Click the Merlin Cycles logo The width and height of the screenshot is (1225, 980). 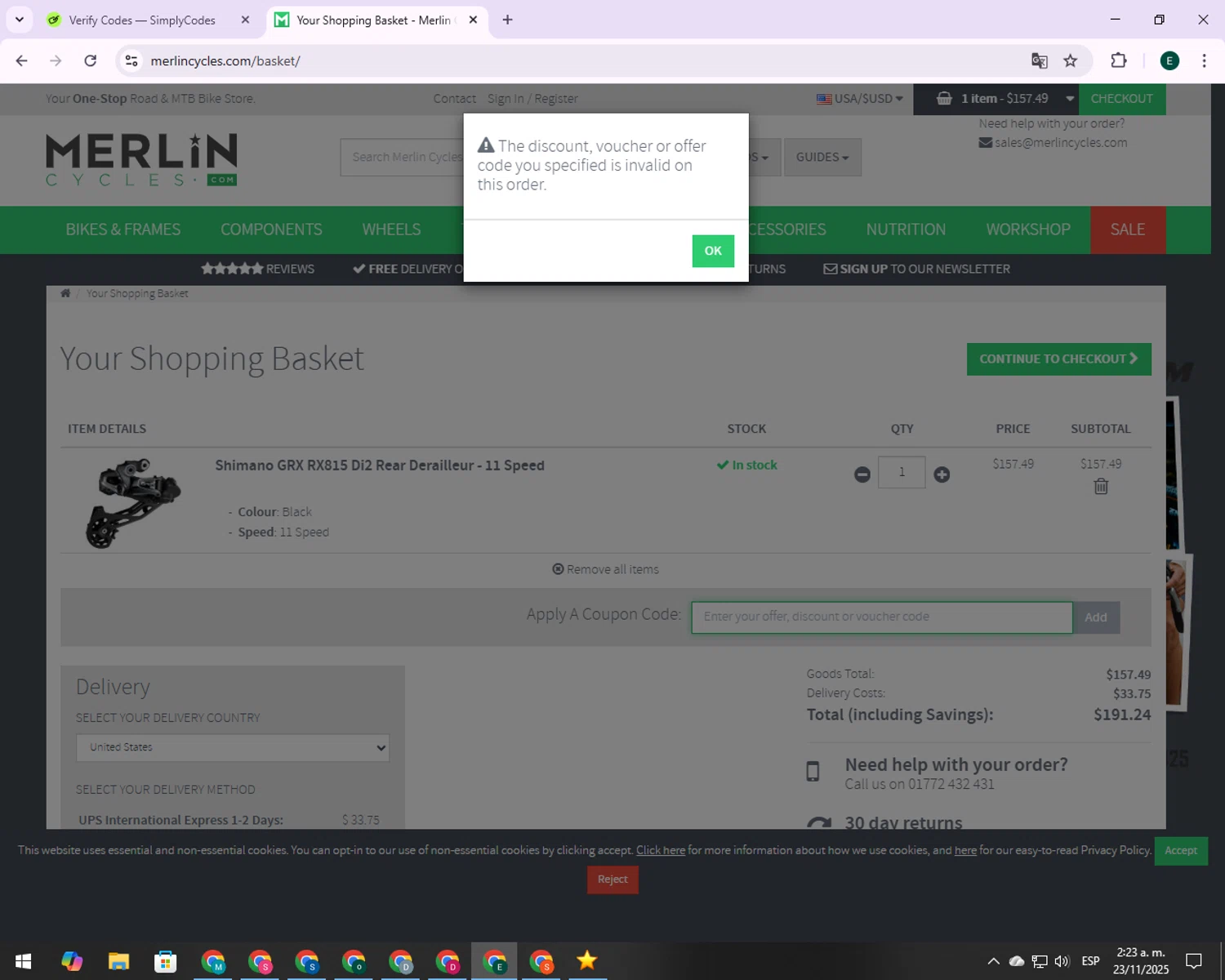141,159
